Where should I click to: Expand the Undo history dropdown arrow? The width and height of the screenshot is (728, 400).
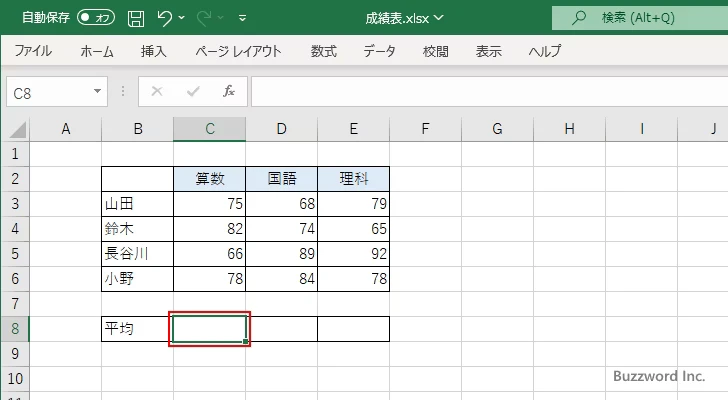[x=182, y=18]
